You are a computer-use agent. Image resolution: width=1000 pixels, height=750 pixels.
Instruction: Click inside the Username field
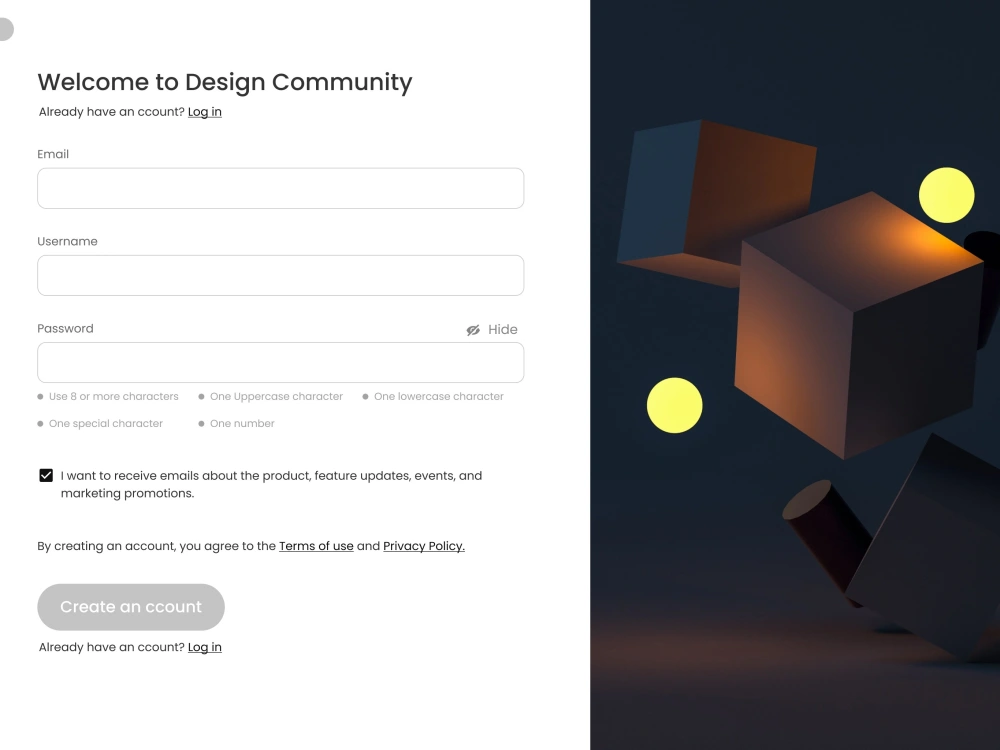280,275
